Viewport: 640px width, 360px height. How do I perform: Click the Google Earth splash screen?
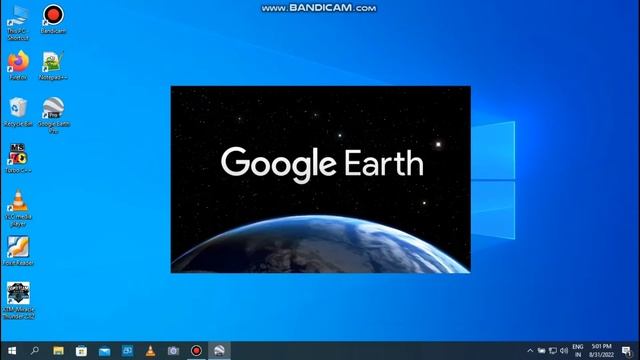click(x=320, y=179)
